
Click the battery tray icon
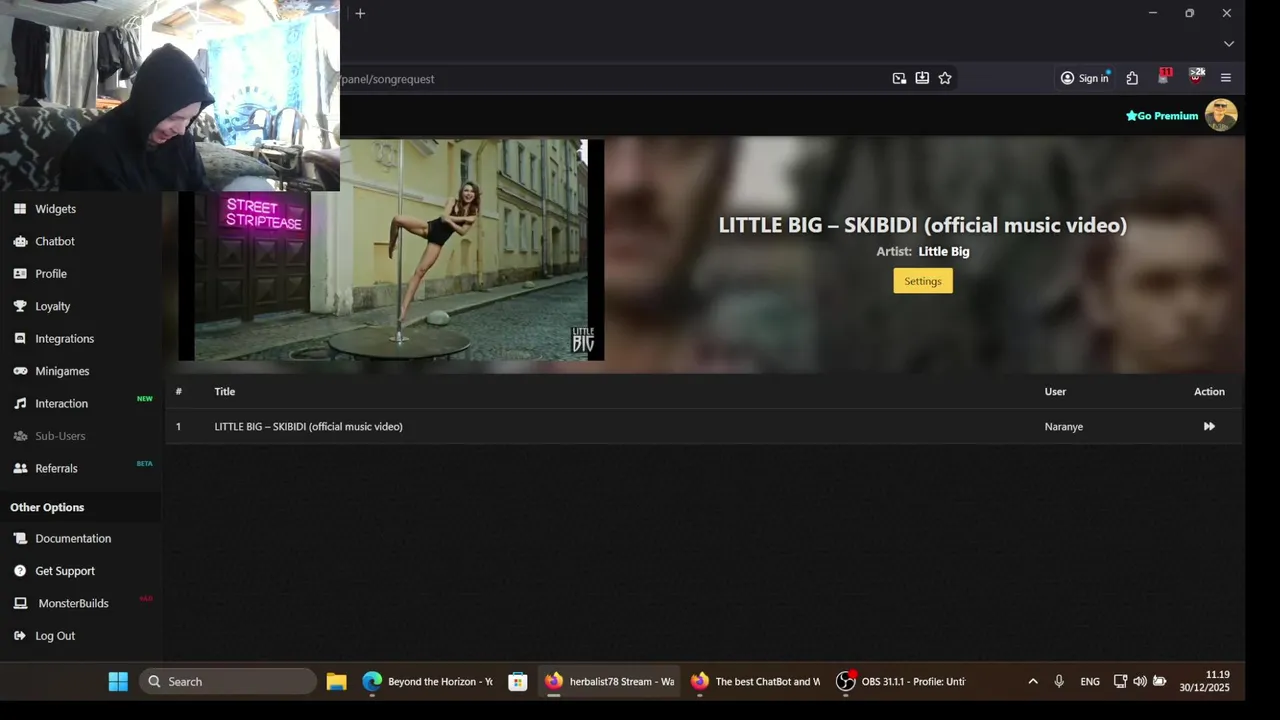pyautogui.click(x=1159, y=681)
